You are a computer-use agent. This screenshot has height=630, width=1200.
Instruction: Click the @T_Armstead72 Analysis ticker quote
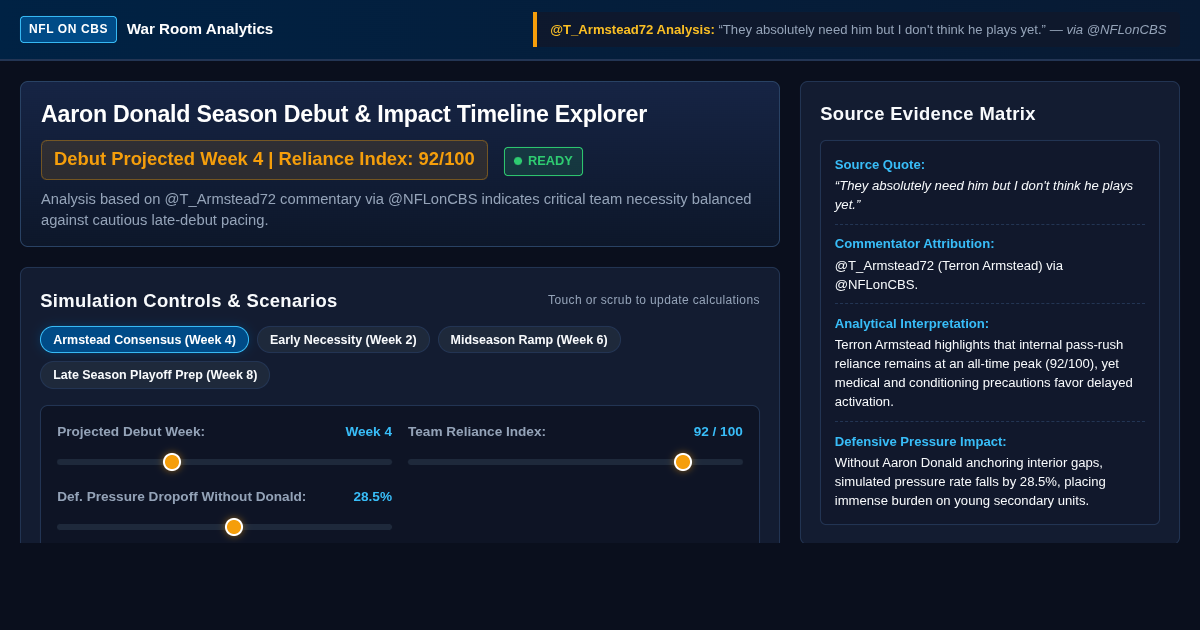tap(857, 30)
